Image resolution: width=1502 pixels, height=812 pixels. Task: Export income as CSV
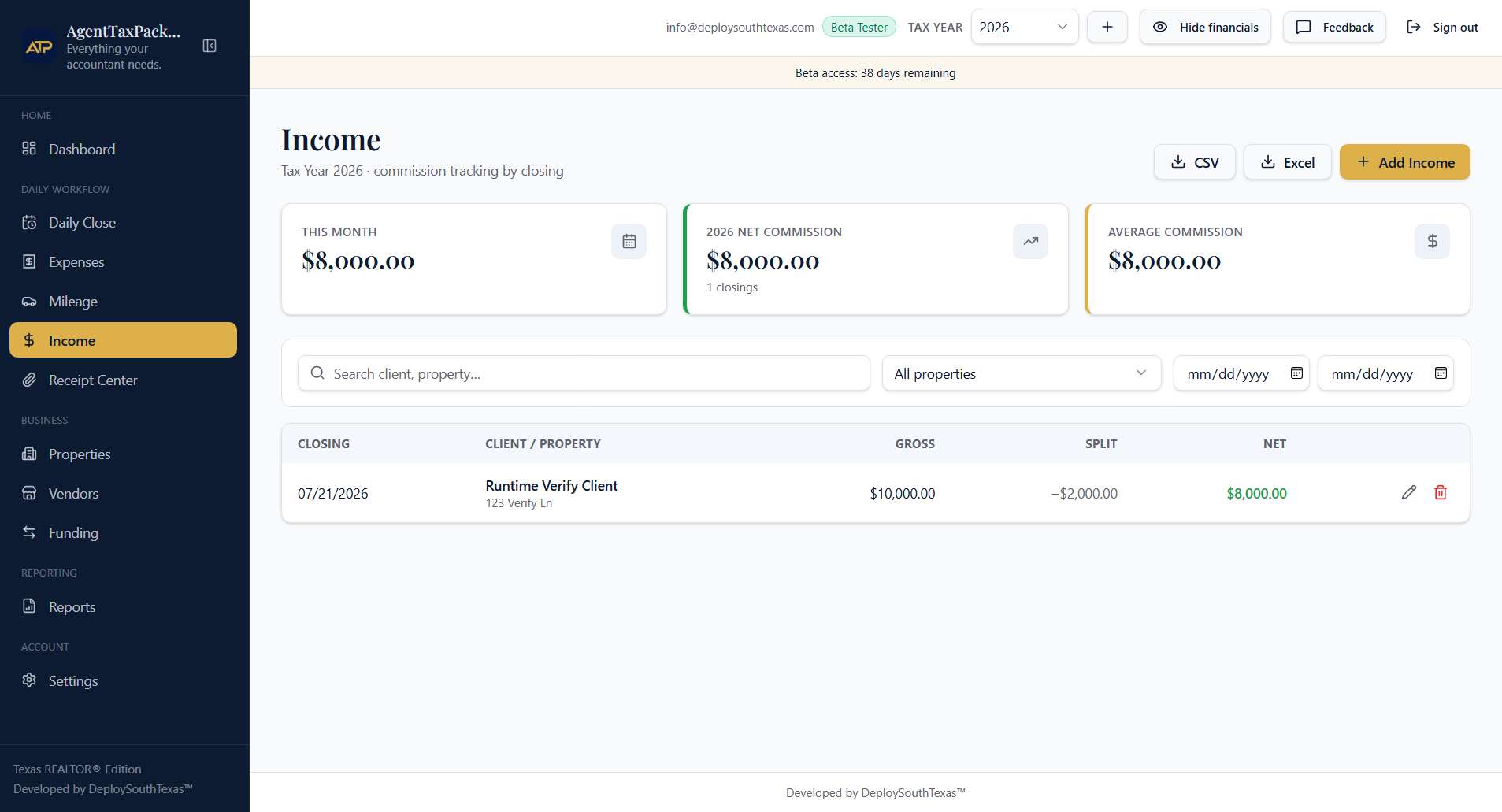[x=1194, y=162]
